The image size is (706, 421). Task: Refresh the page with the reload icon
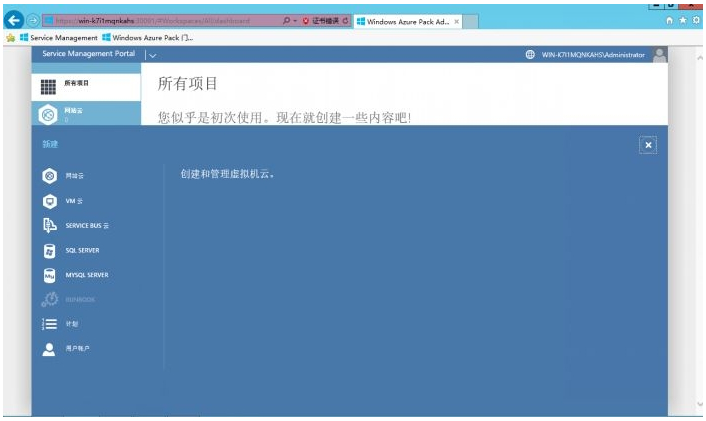coord(345,21)
